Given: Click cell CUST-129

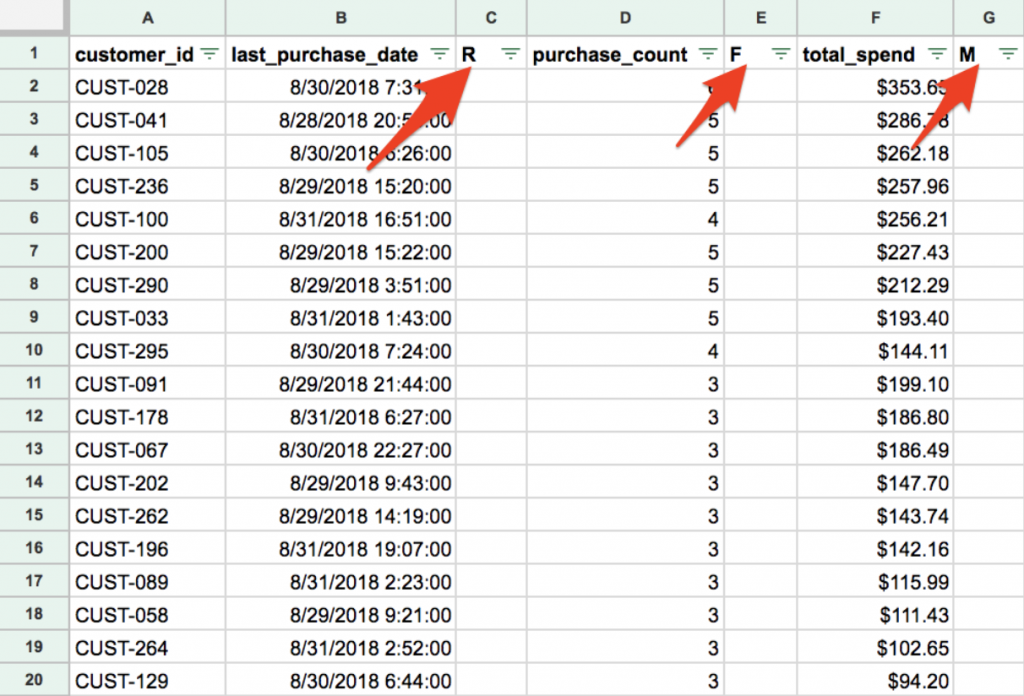Looking at the screenshot, I should click(148, 680).
